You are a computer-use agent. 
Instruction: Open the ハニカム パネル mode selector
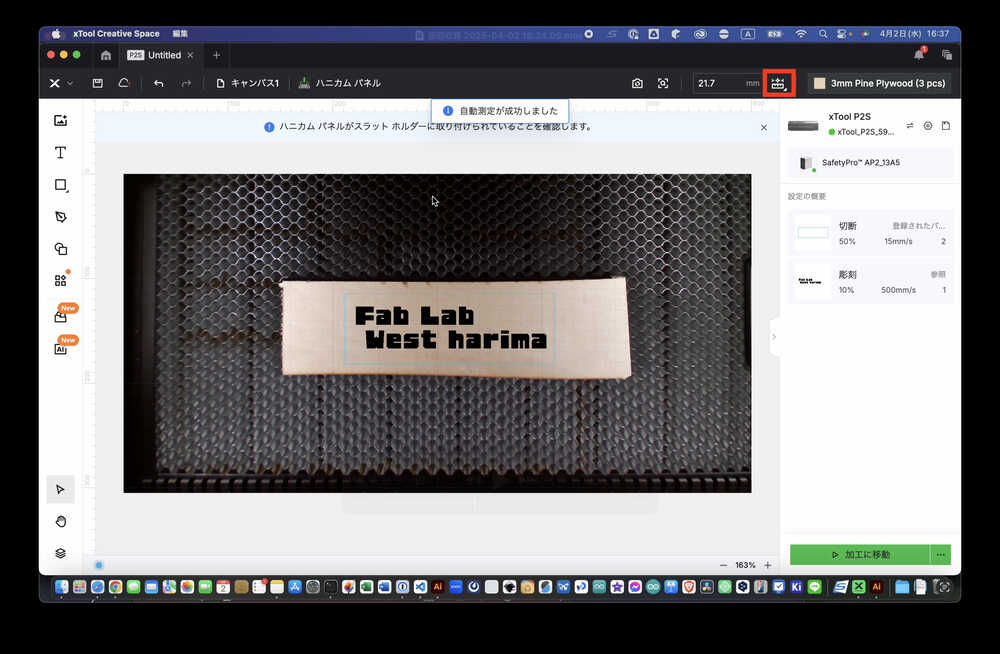[340, 83]
